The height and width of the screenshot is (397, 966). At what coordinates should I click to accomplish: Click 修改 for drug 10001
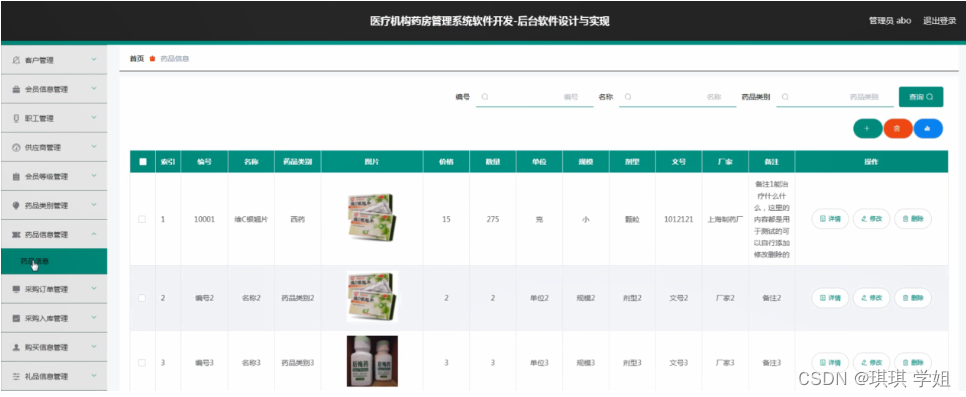[871, 219]
